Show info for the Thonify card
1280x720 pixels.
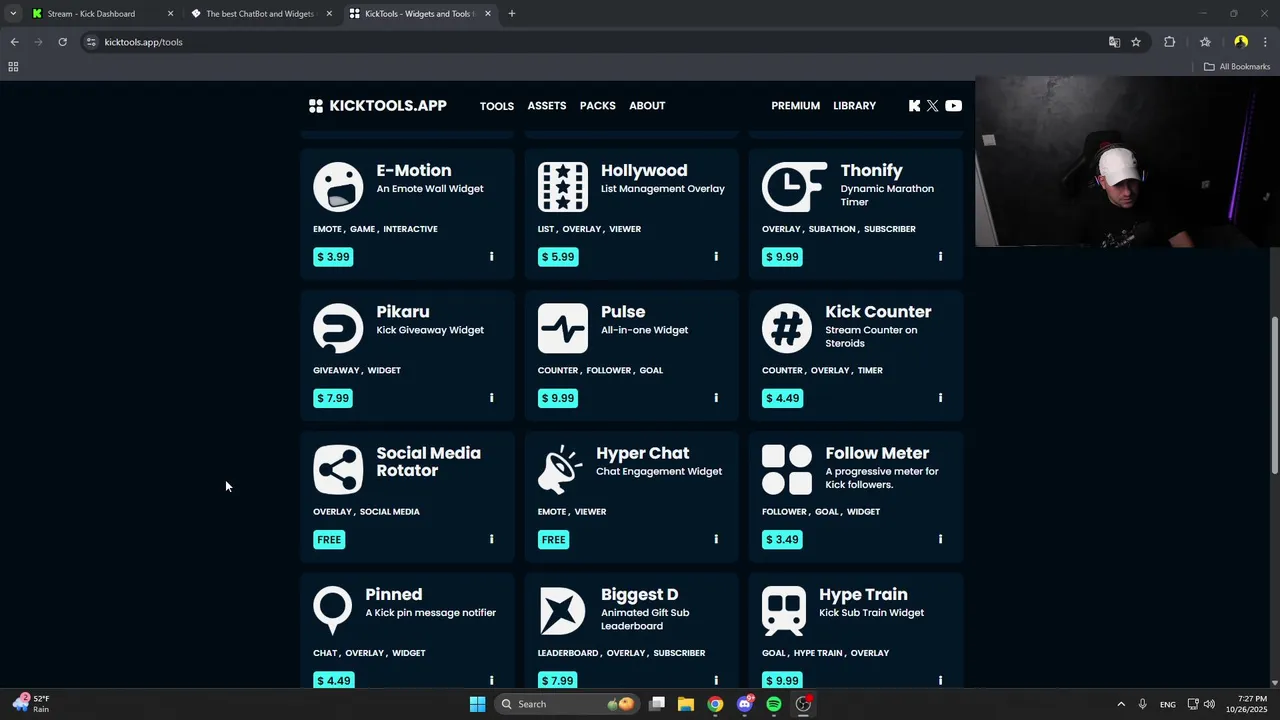[940, 257]
